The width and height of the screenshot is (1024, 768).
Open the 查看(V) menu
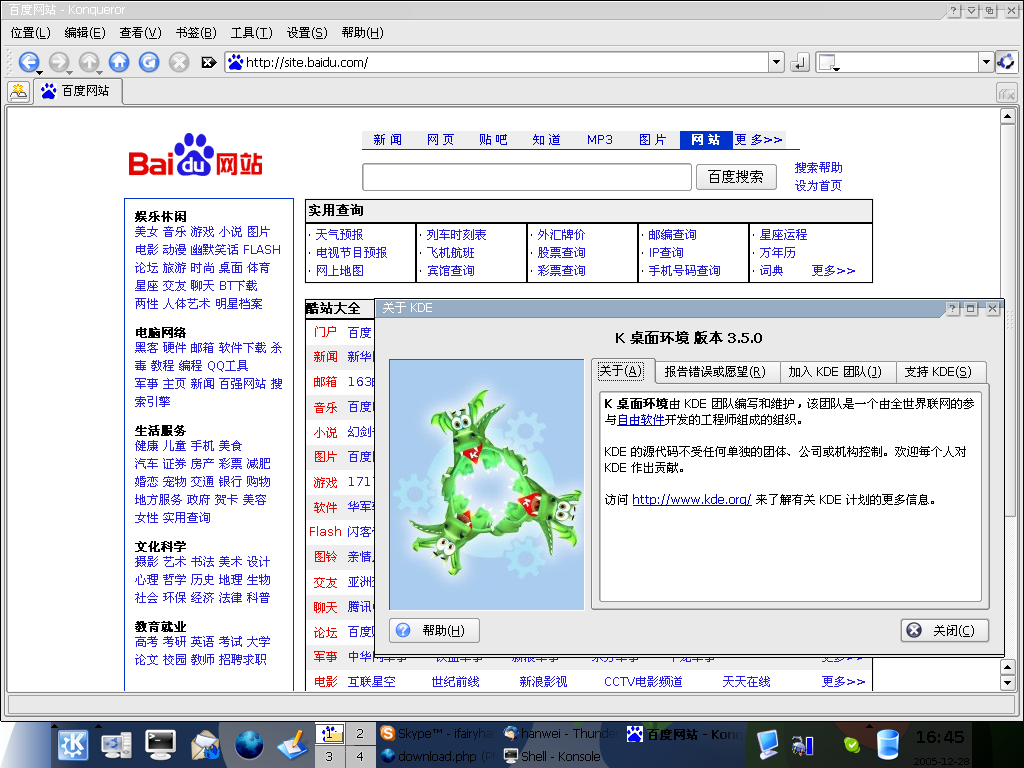coord(140,33)
